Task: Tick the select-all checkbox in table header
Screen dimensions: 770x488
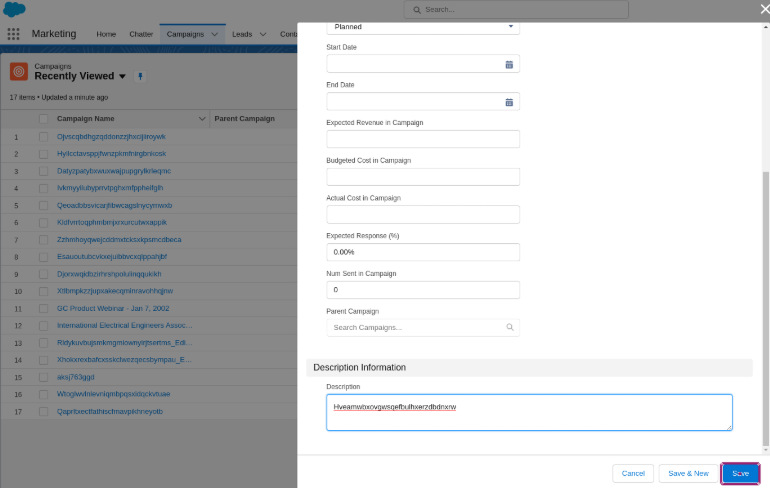Action: [43, 119]
